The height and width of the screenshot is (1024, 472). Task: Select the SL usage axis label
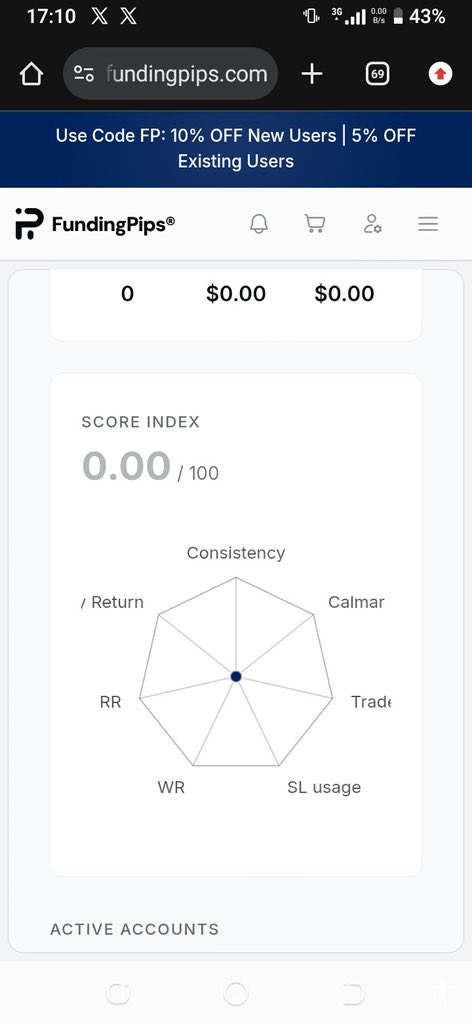[324, 788]
